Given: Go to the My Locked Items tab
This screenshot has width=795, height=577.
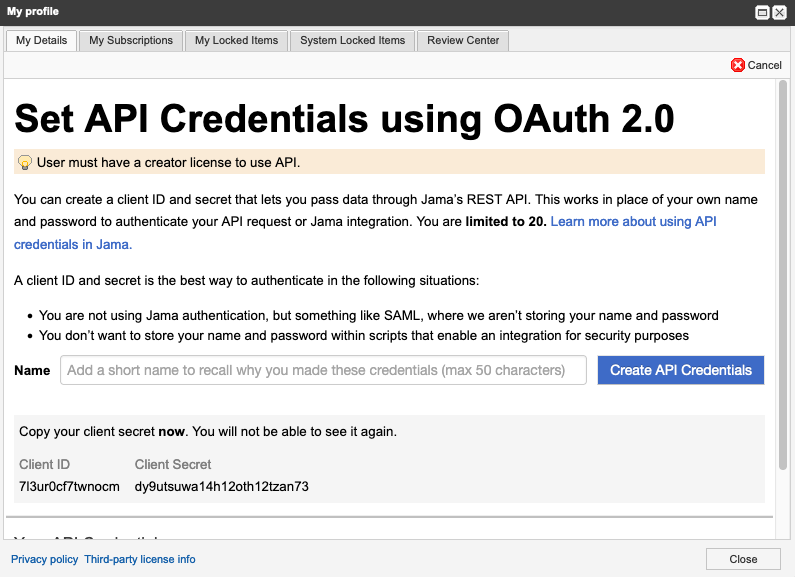Looking at the screenshot, I should coord(236,41).
